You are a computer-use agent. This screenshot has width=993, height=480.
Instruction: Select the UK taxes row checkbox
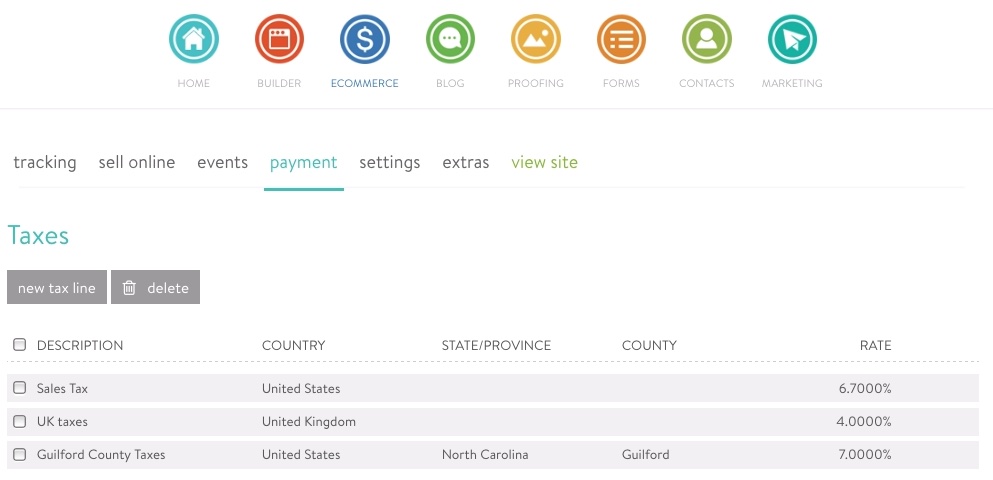[20, 421]
